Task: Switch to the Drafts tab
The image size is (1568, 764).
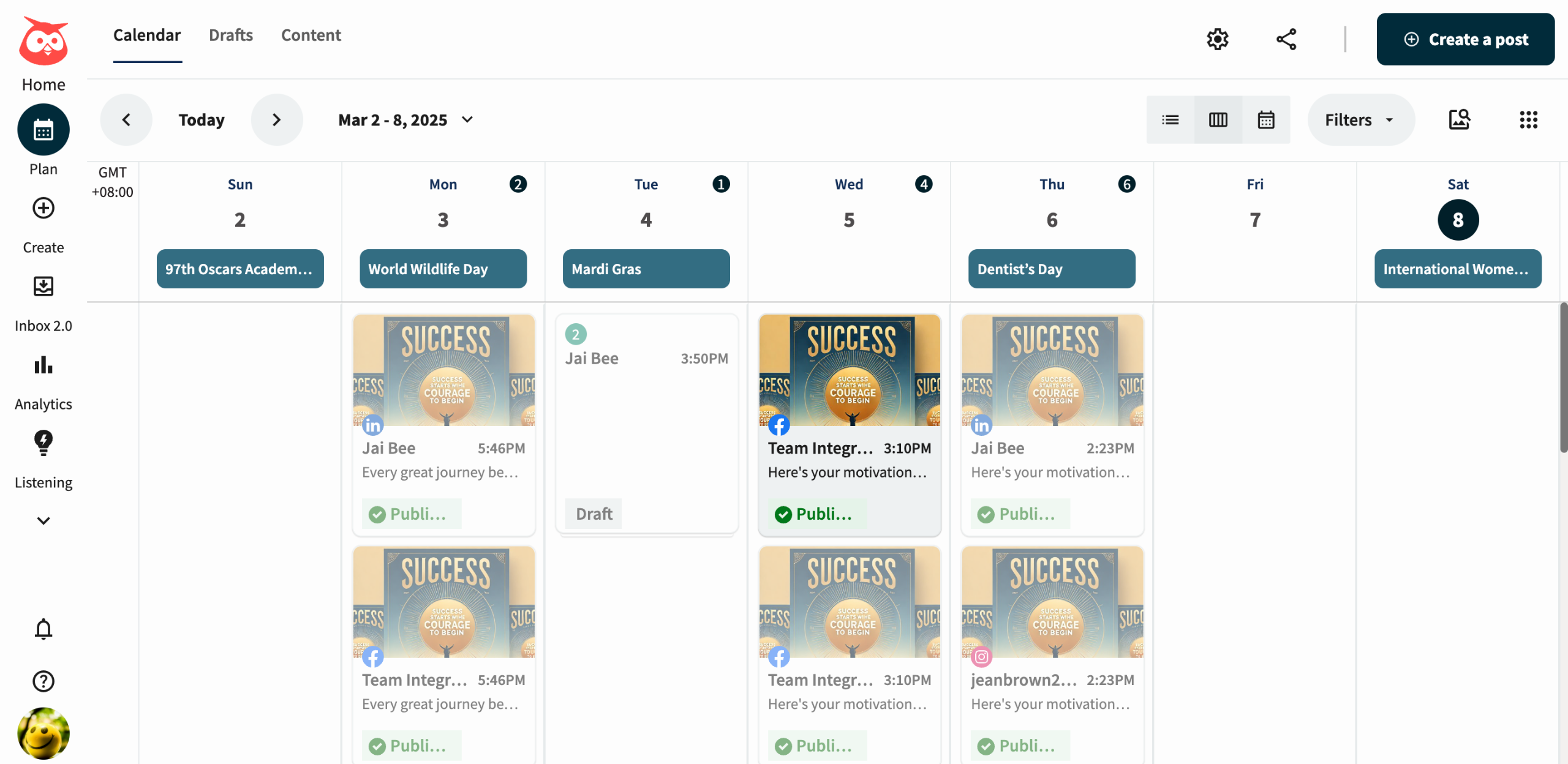Action: 230,35
